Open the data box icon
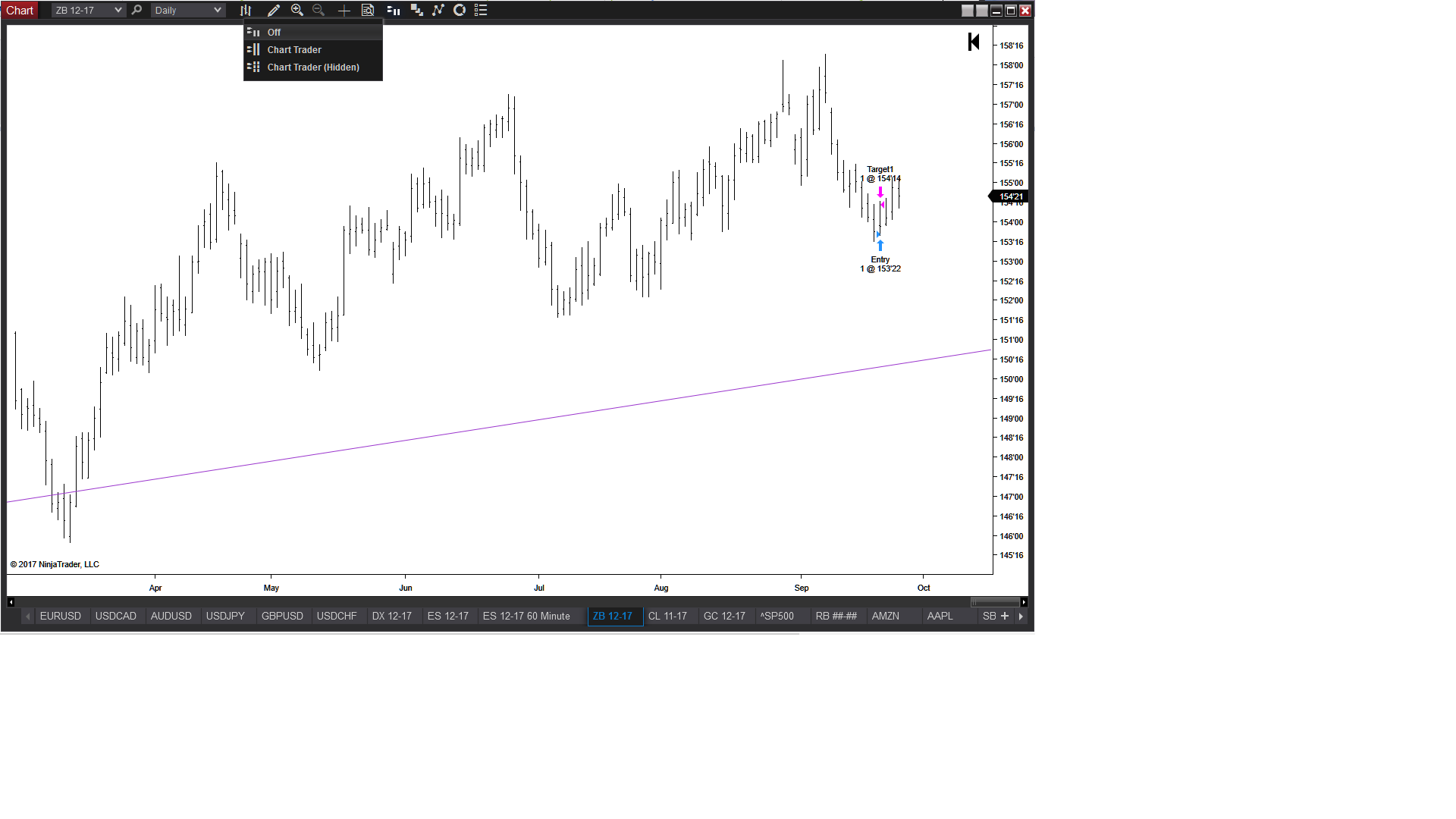This screenshot has height=819, width=1456. click(368, 11)
